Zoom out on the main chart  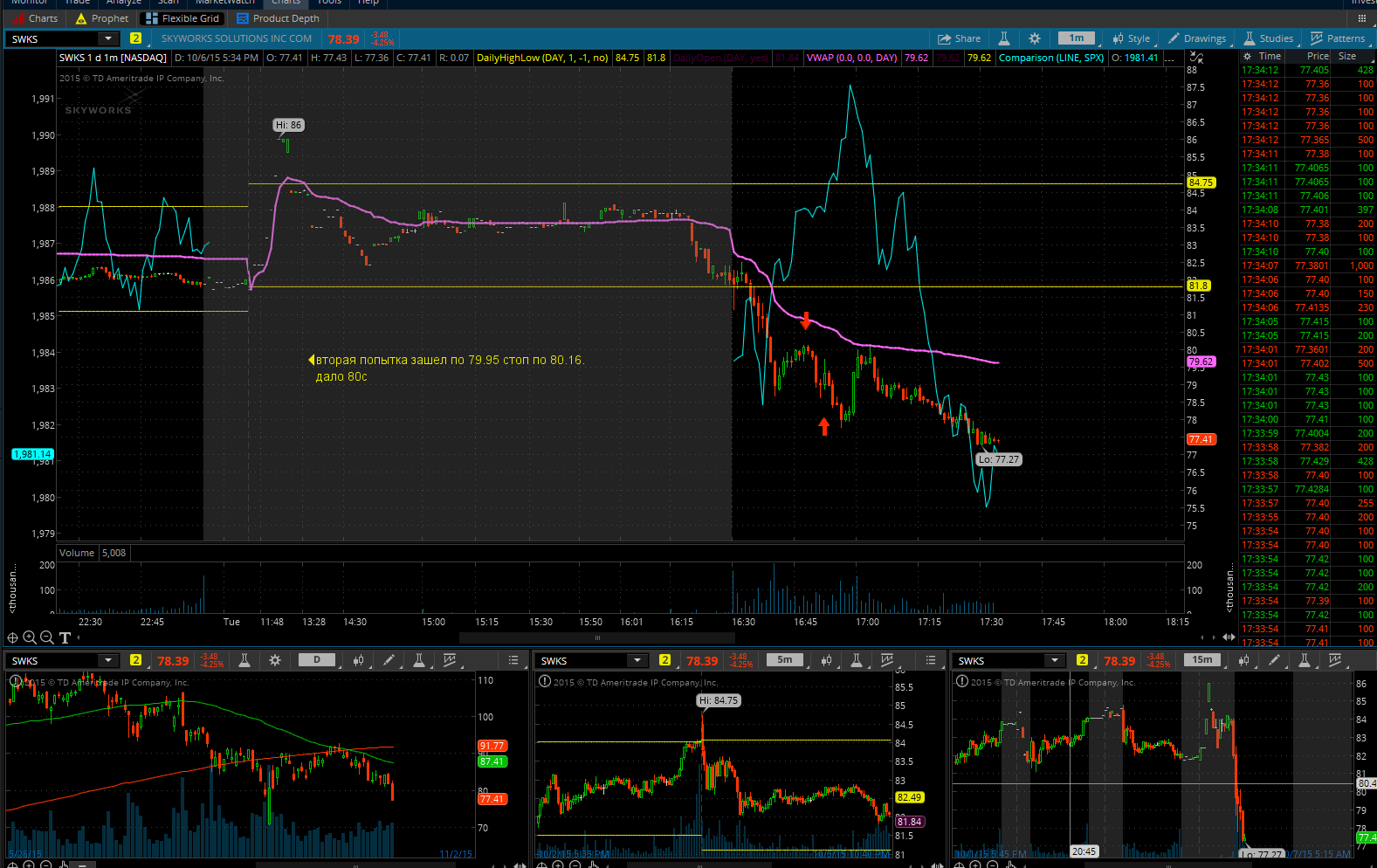click(47, 638)
